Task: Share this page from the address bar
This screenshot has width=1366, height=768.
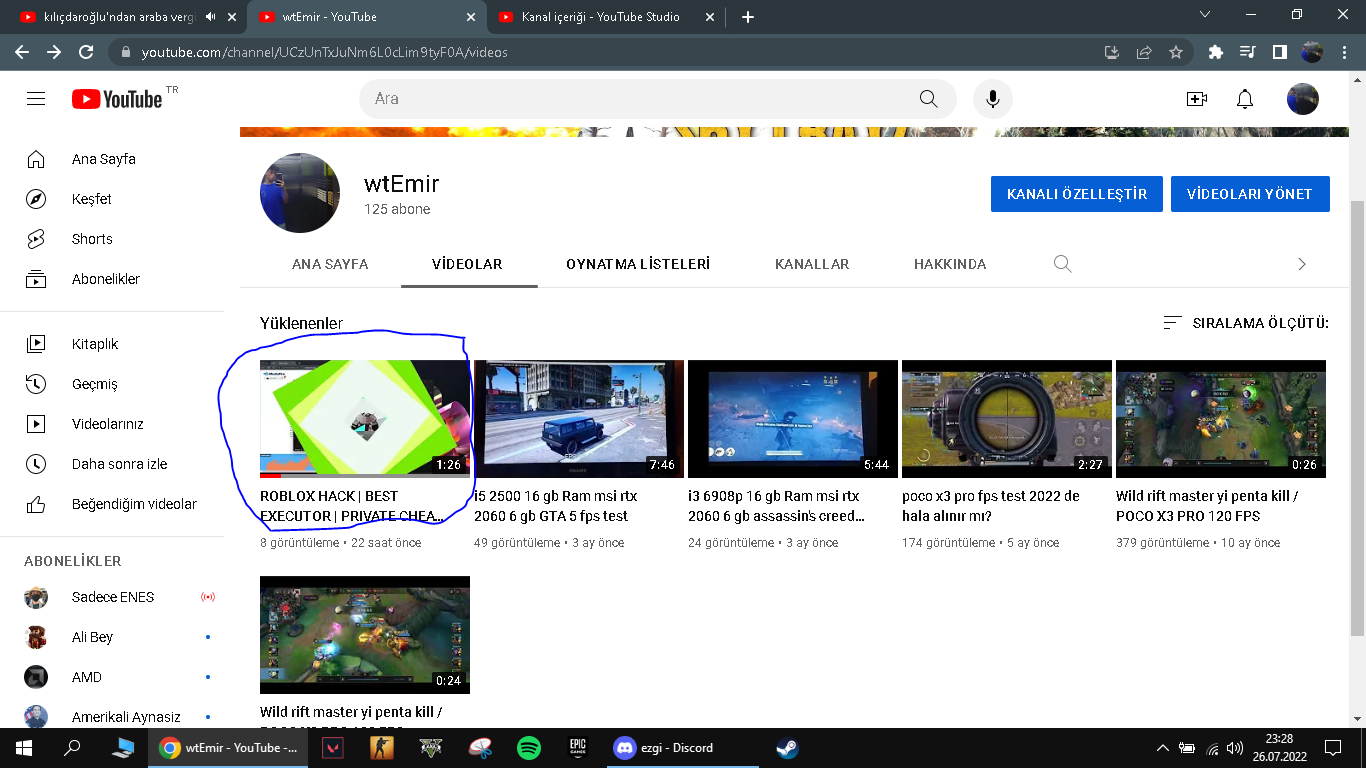Action: [1144, 52]
